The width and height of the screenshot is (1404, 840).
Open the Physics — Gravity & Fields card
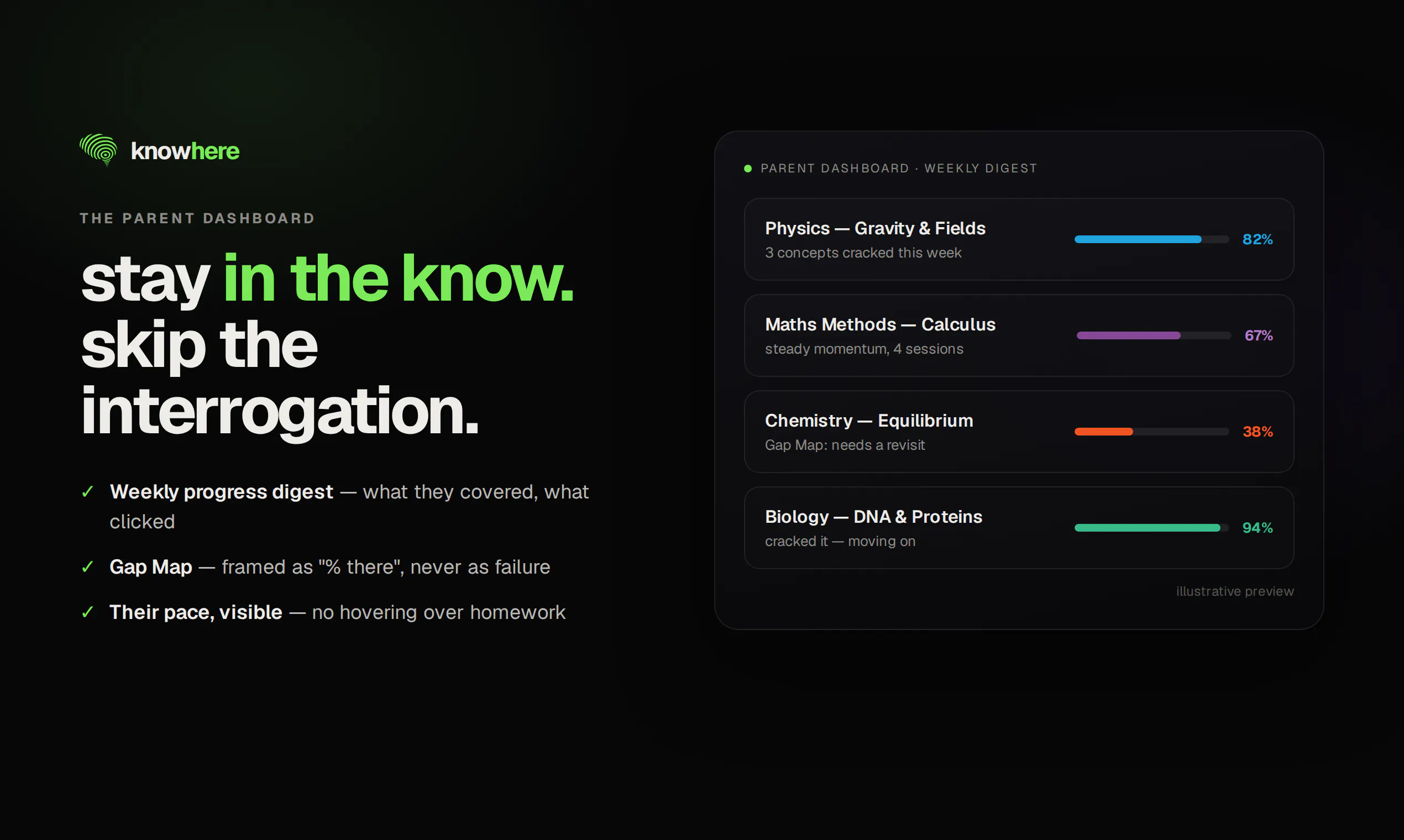click(1019, 239)
